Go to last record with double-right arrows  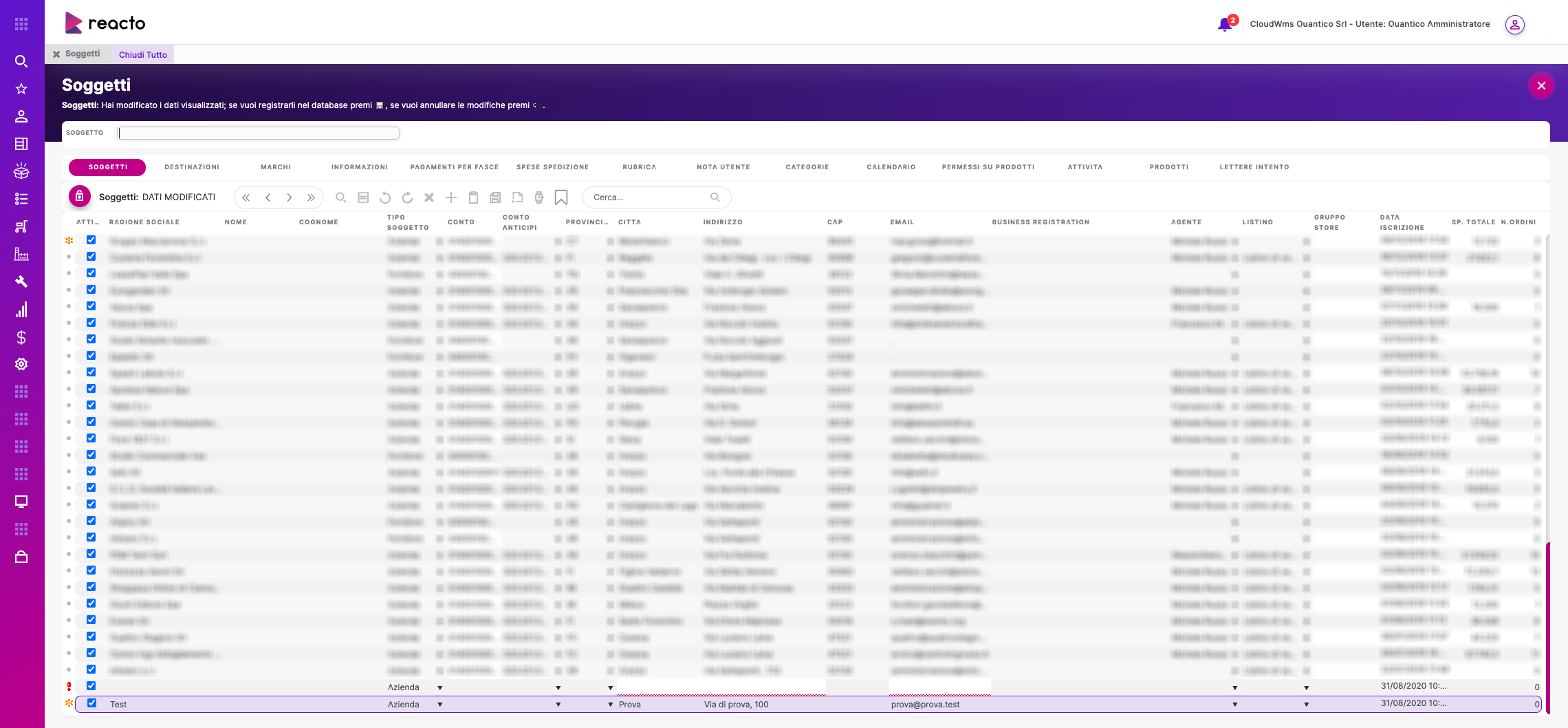point(311,197)
